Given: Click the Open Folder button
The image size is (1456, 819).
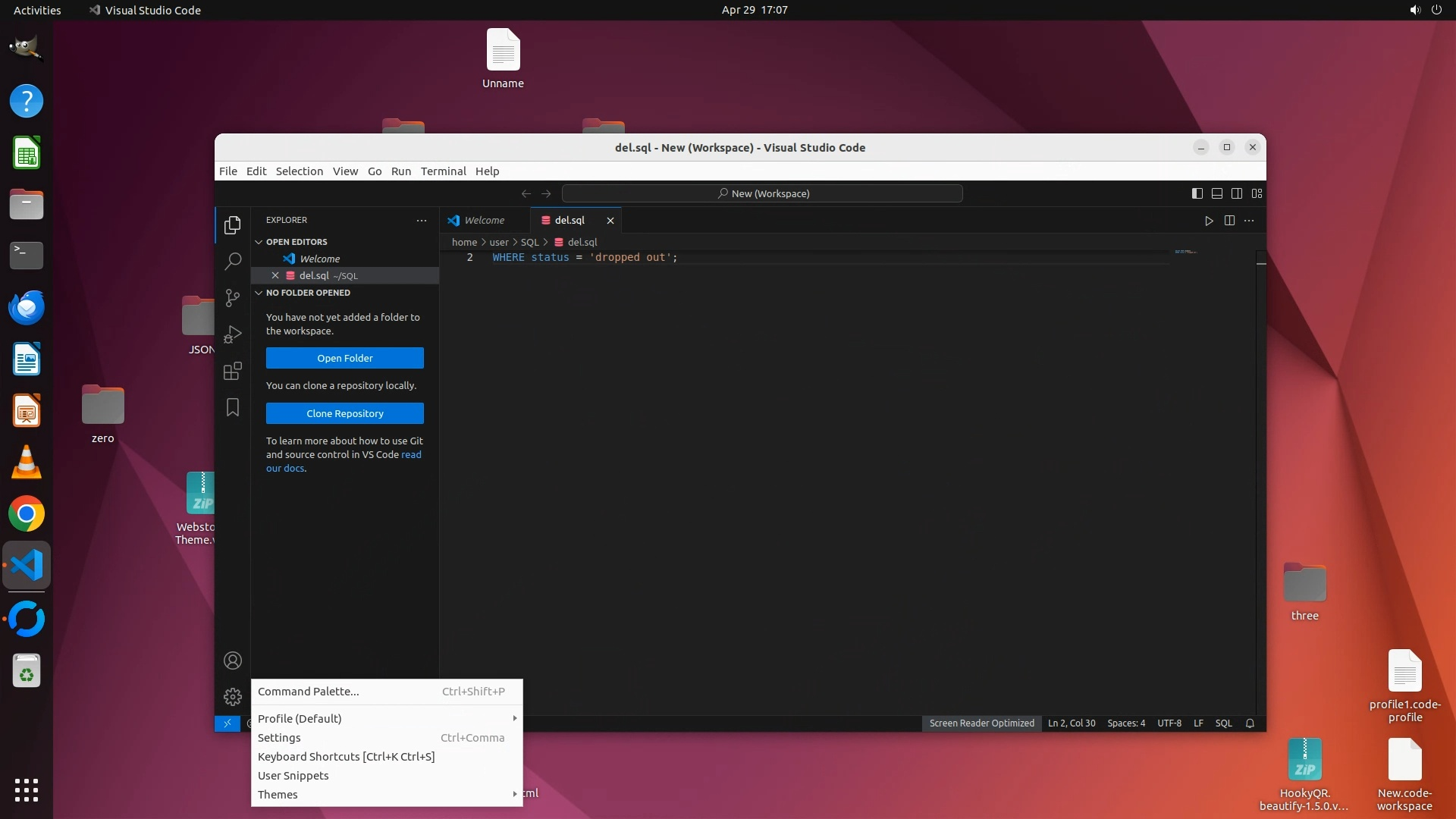Looking at the screenshot, I should tap(344, 358).
